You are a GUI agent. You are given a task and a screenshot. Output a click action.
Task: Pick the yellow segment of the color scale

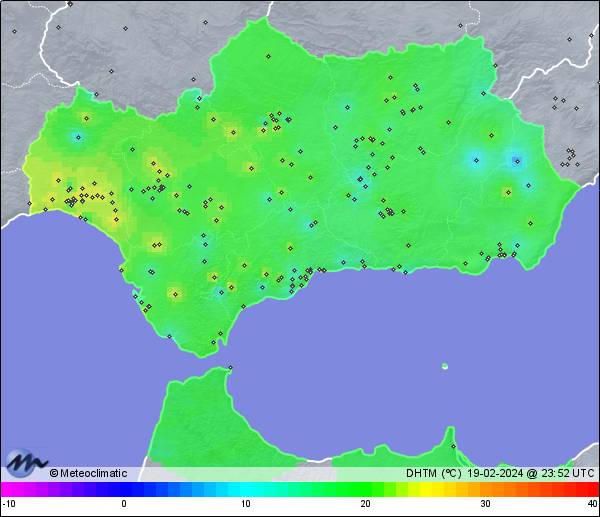tap(426, 489)
